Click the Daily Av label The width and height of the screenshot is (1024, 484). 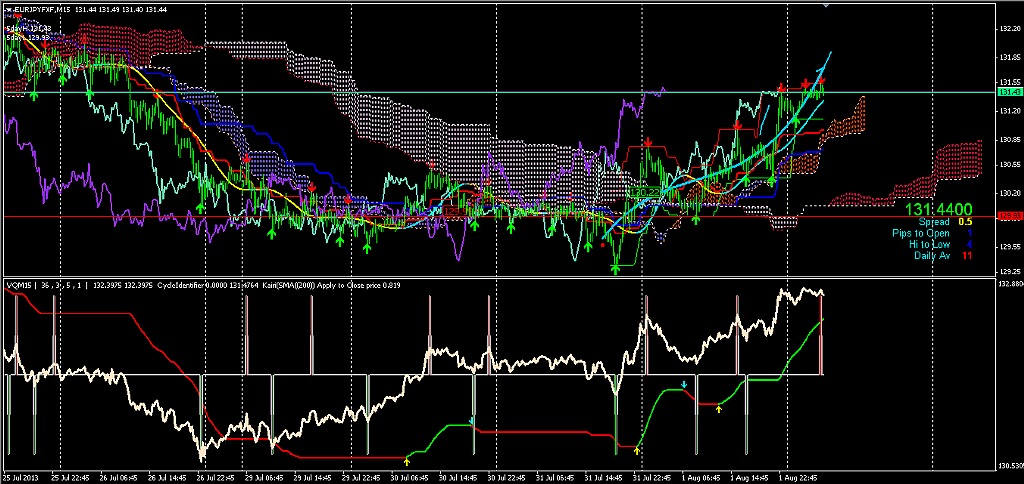932,255
